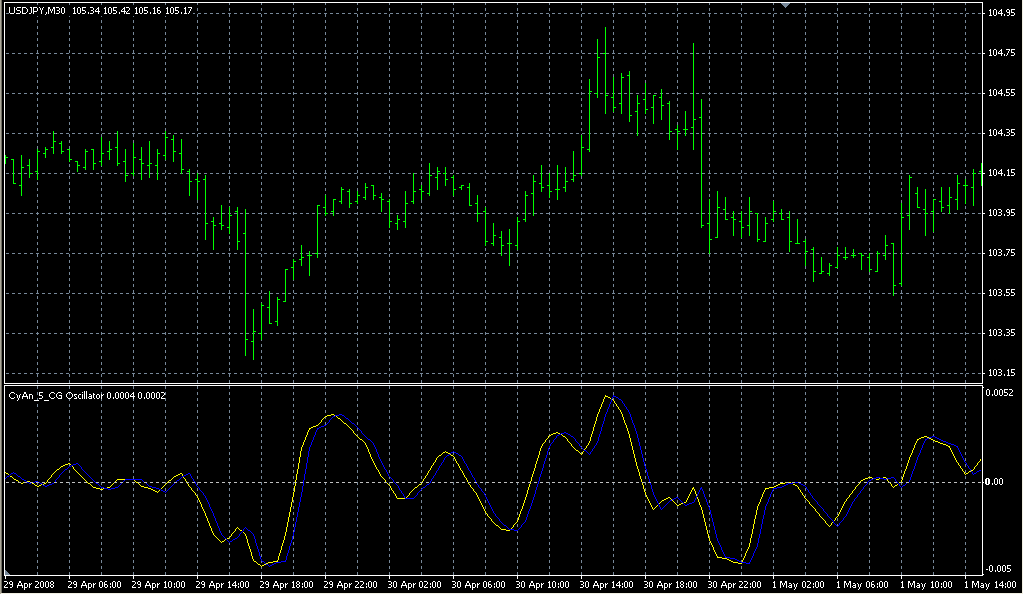Click the oscillator trough near 29 Apr 18:00
Screen dimensions: 1024x594
pos(263,565)
